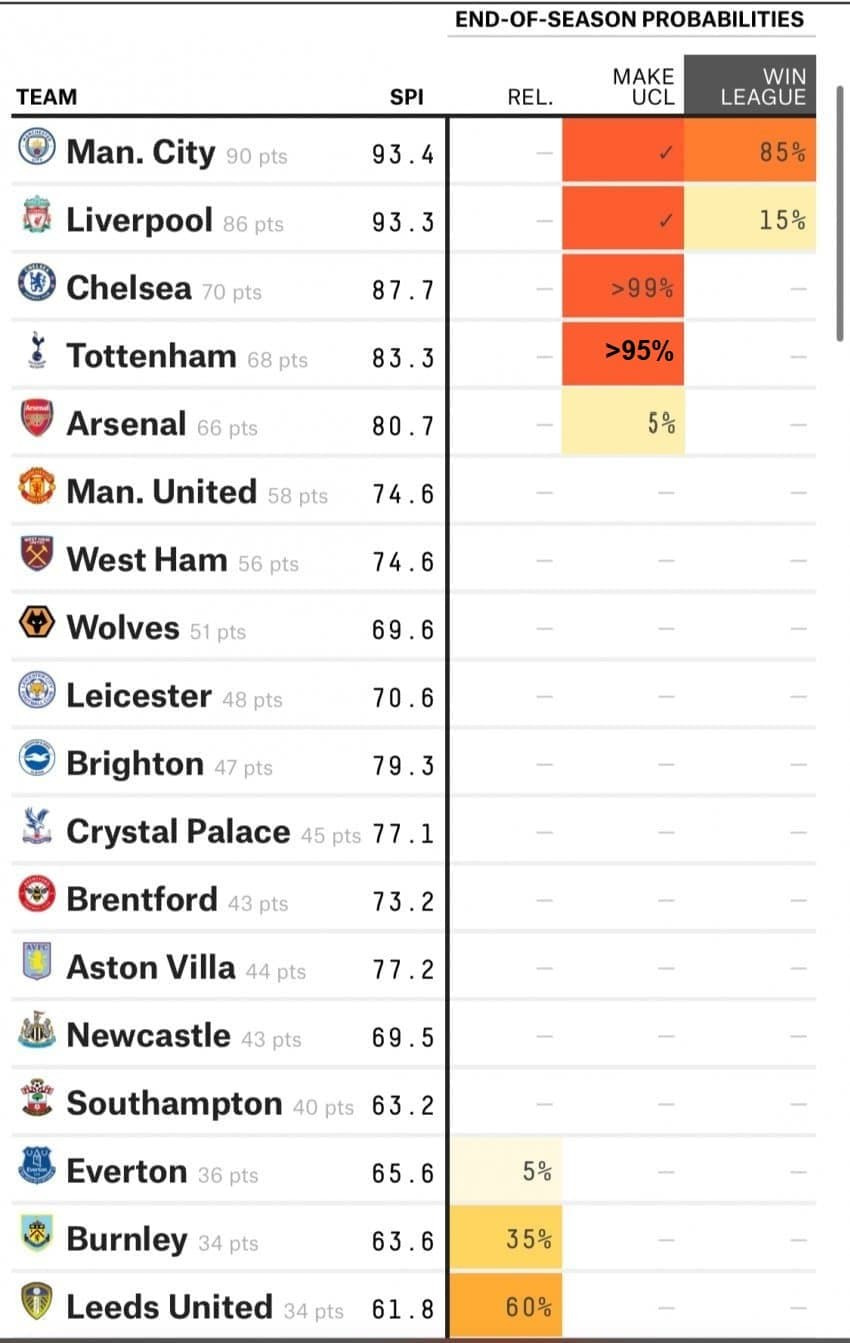Open the Crystal Palace team name

coord(178,831)
